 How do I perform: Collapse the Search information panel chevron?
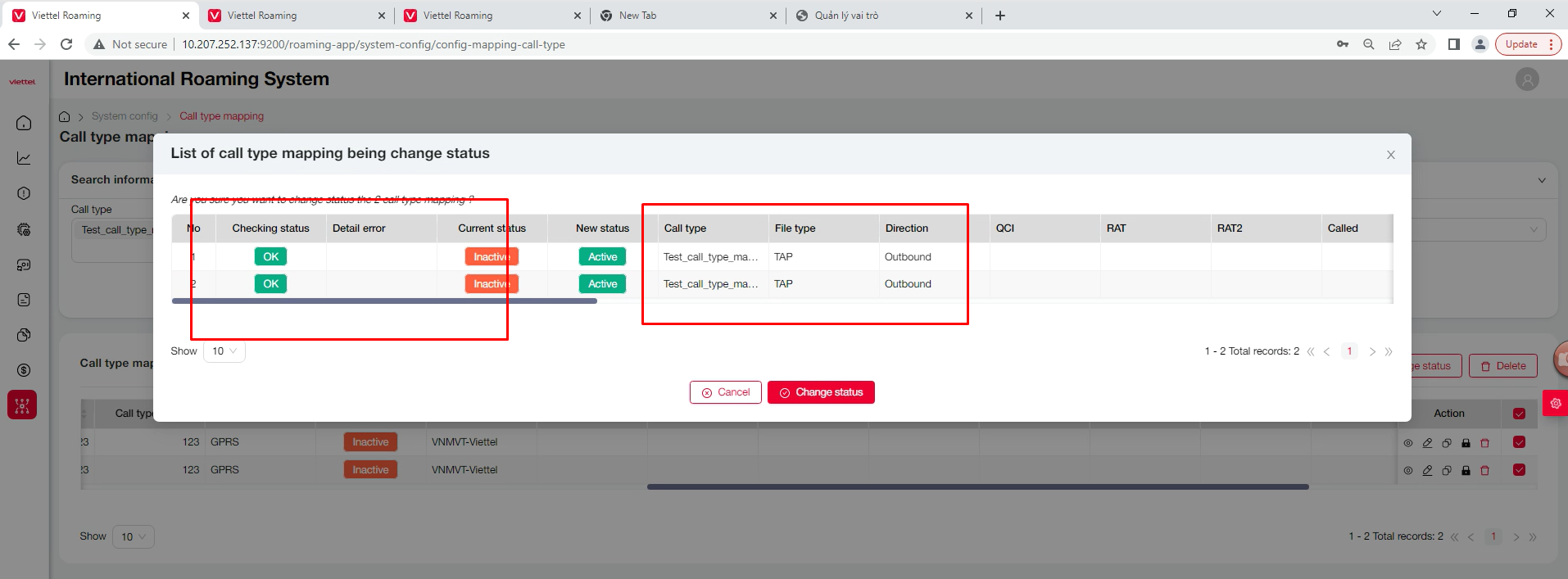[x=1541, y=180]
